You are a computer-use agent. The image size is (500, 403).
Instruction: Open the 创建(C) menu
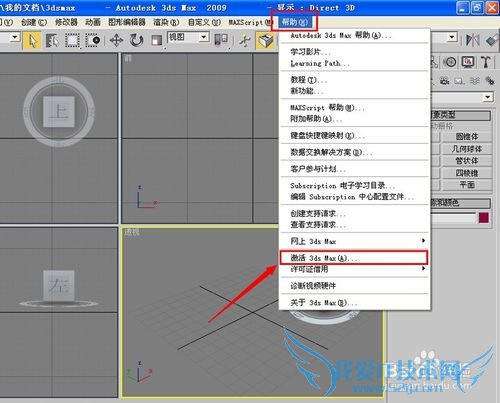34,22
